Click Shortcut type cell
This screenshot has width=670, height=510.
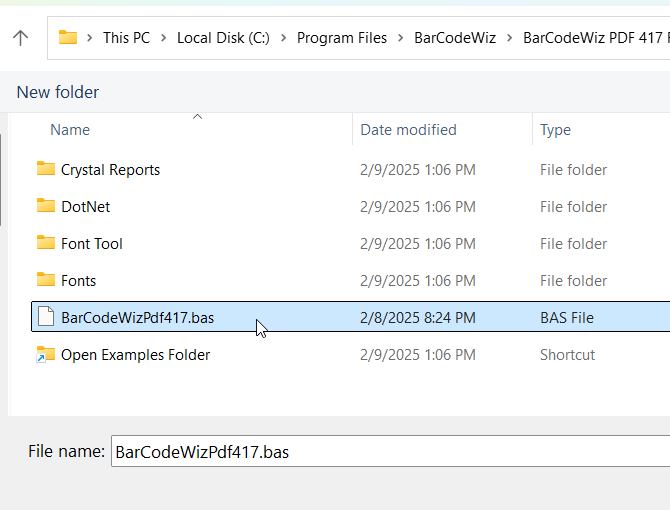point(567,355)
